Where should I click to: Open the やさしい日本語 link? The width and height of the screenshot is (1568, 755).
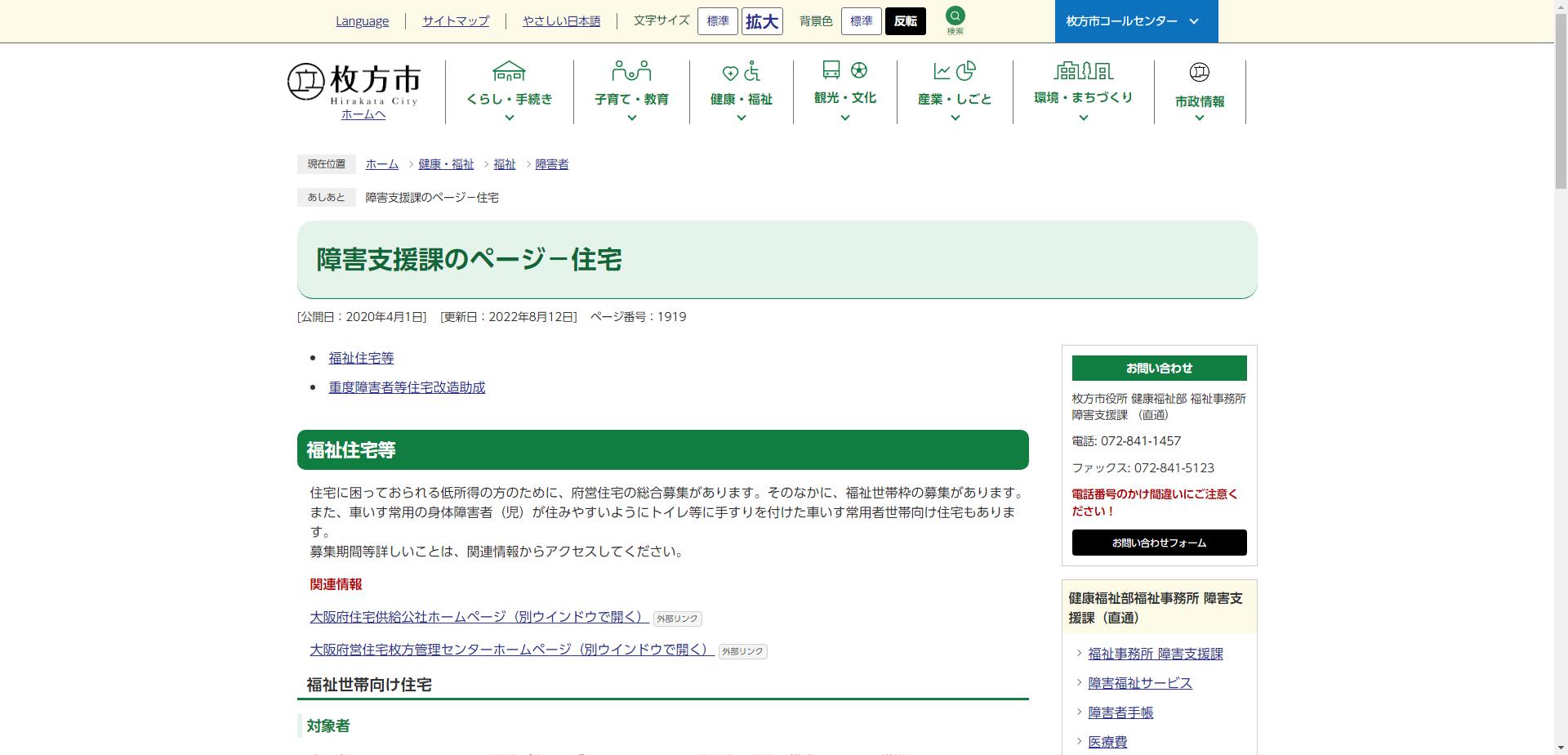[x=561, y=21]
